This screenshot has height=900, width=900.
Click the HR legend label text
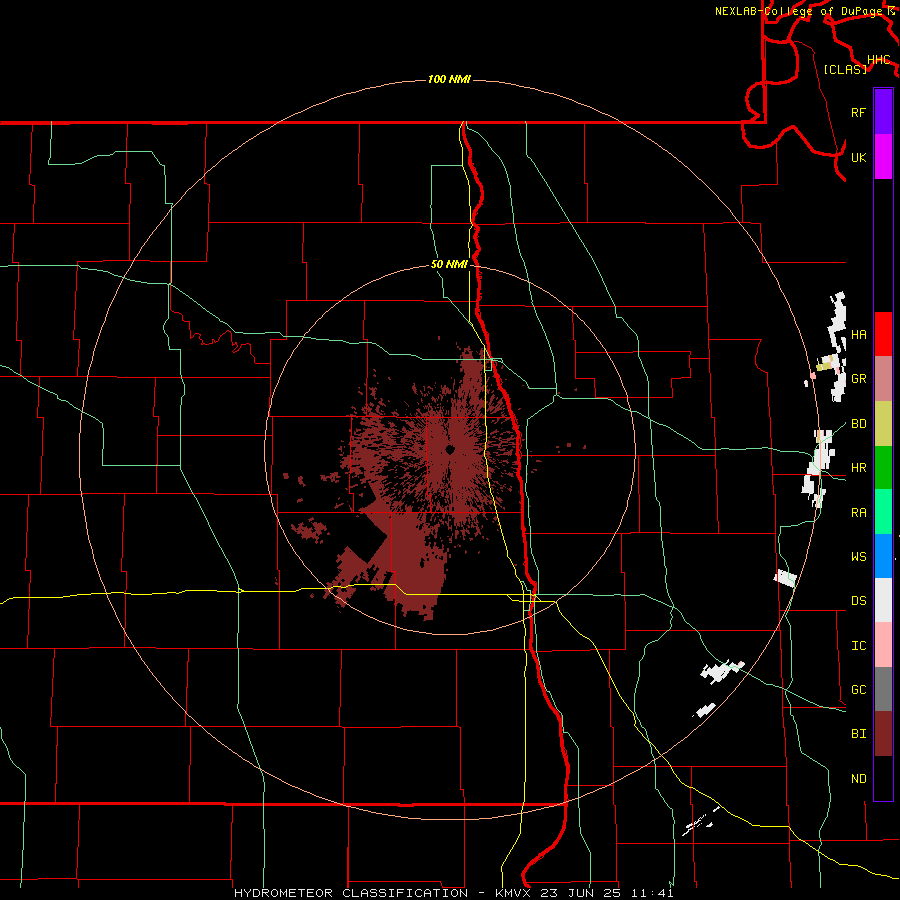pos(858,468)
